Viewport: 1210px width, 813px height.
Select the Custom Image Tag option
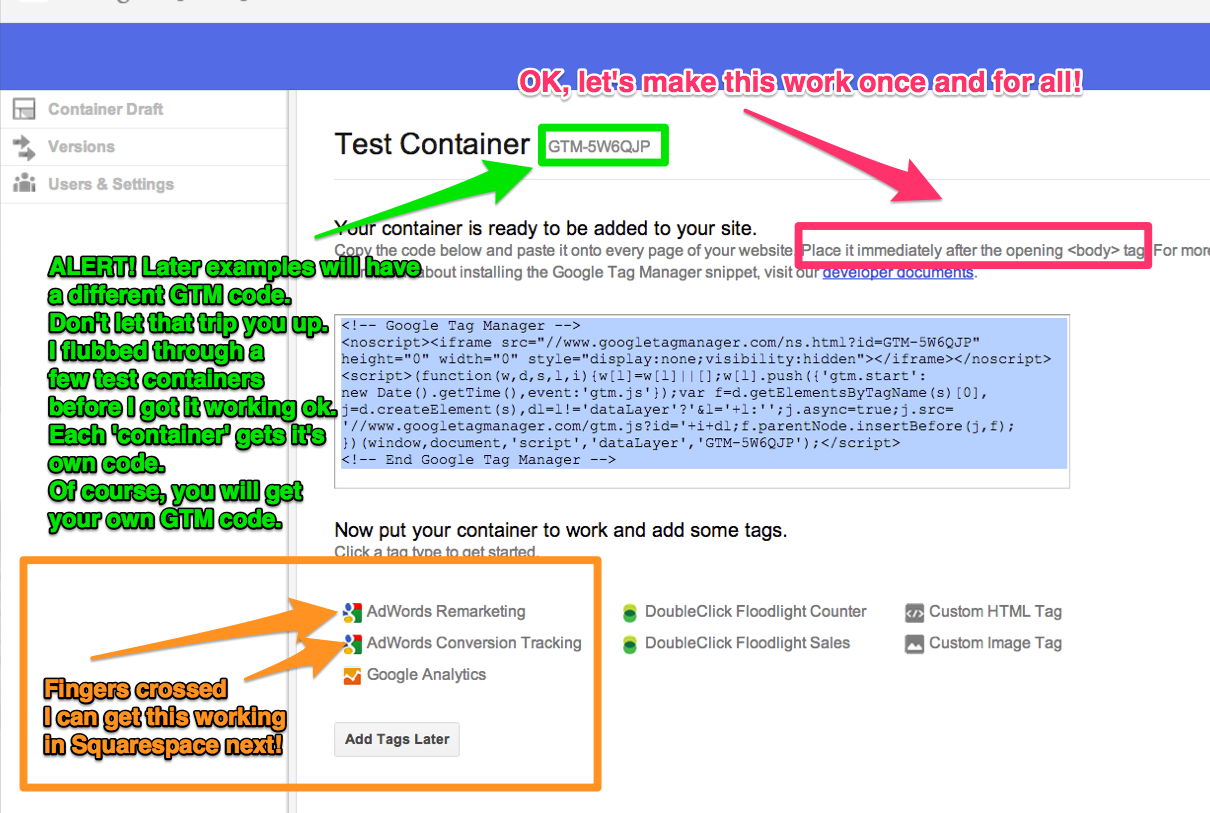995,643
